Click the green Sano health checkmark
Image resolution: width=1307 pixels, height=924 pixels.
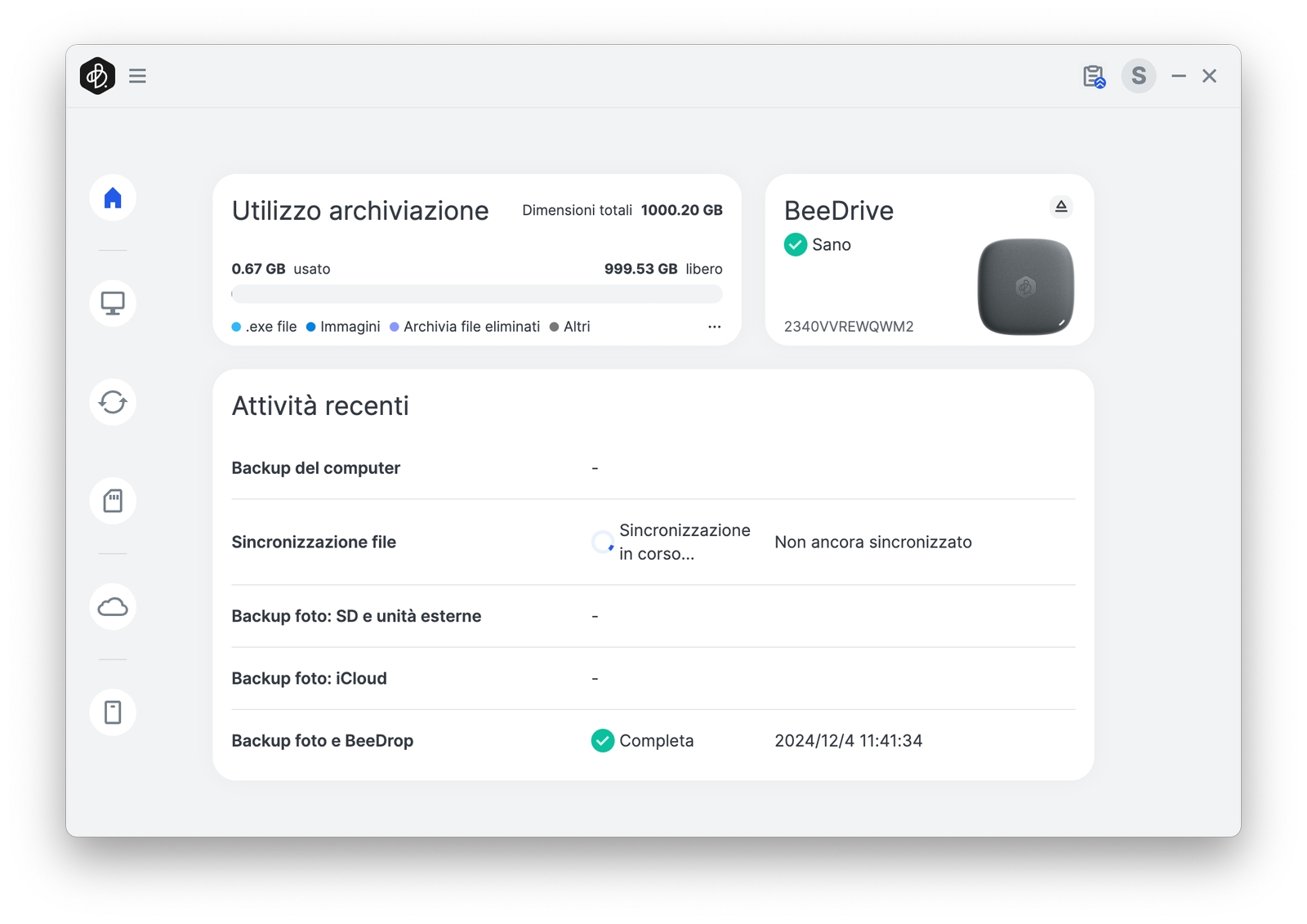point(796,244)
